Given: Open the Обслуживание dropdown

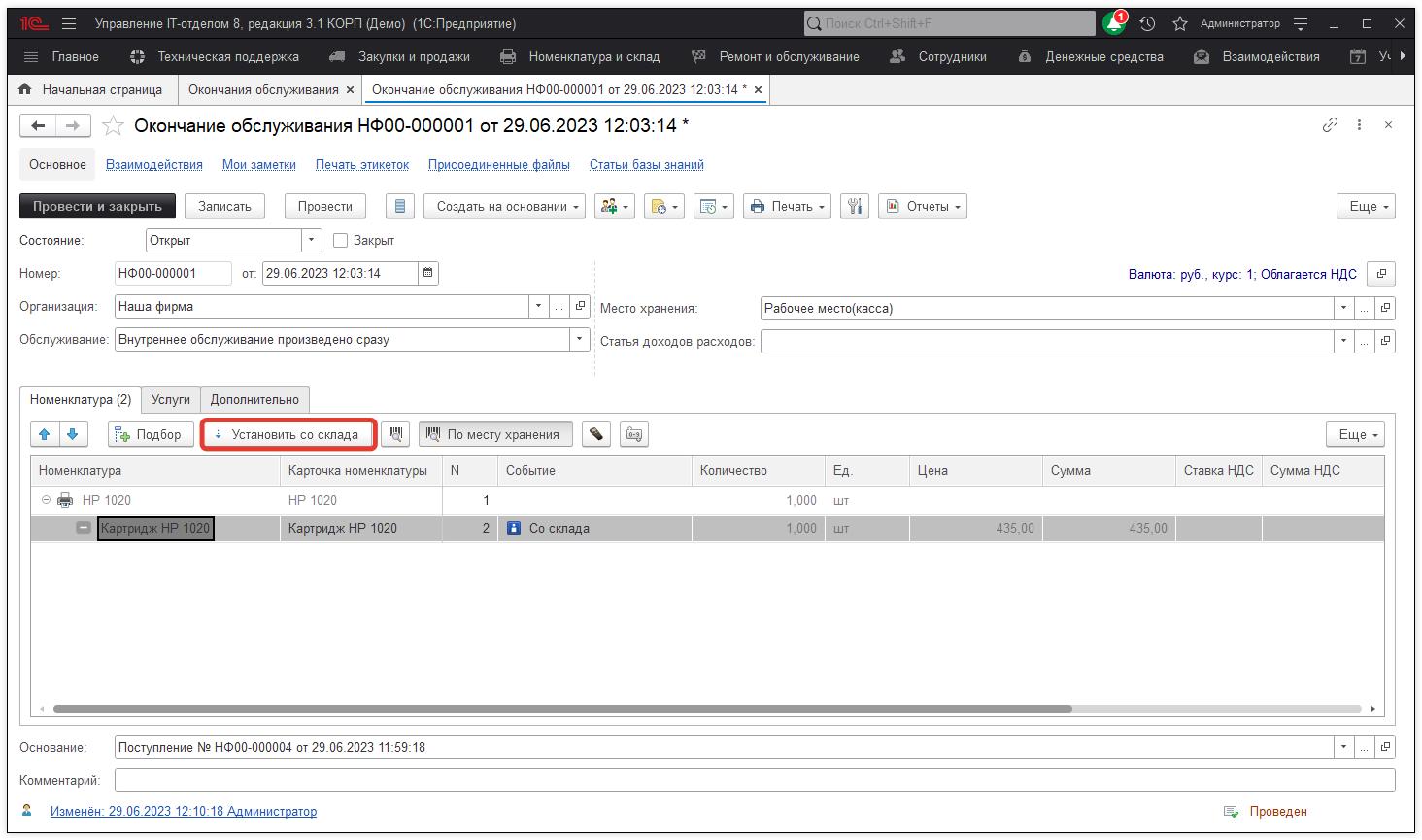Looking at the screenshot, I should (x=580, y=339).
